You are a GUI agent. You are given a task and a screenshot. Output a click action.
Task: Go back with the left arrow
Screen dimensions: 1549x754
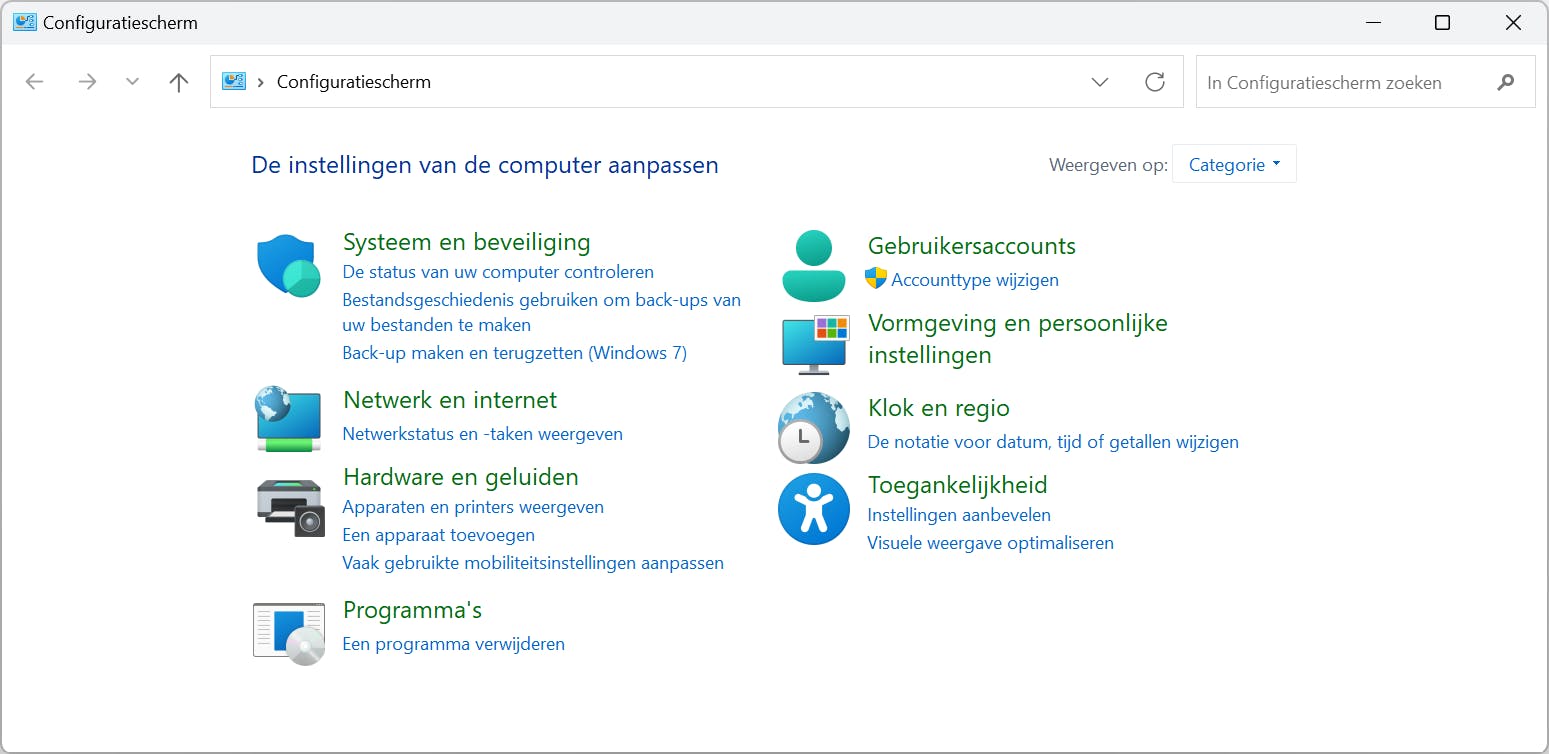pos(35,82)
